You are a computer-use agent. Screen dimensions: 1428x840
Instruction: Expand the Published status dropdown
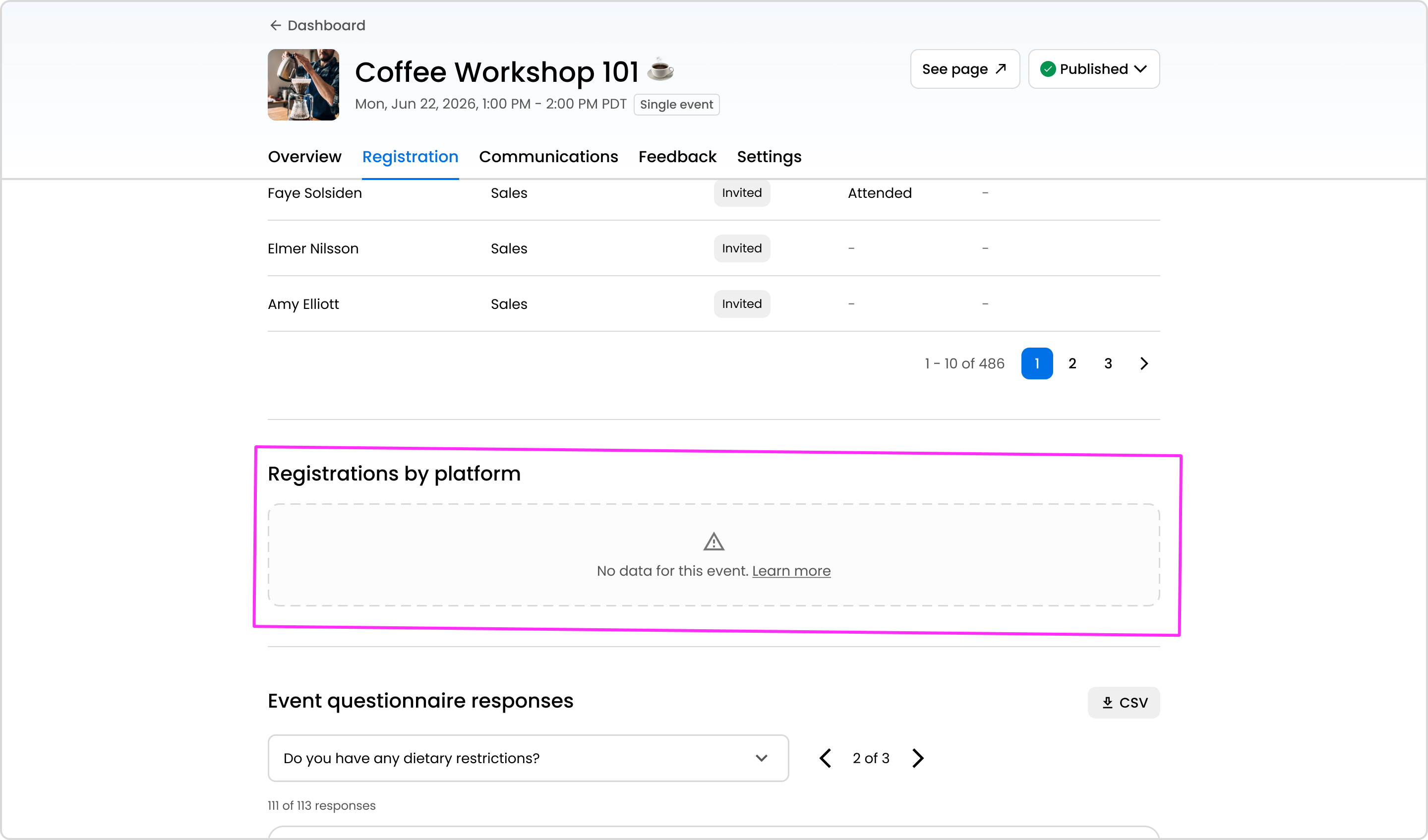pos(1093,69)
